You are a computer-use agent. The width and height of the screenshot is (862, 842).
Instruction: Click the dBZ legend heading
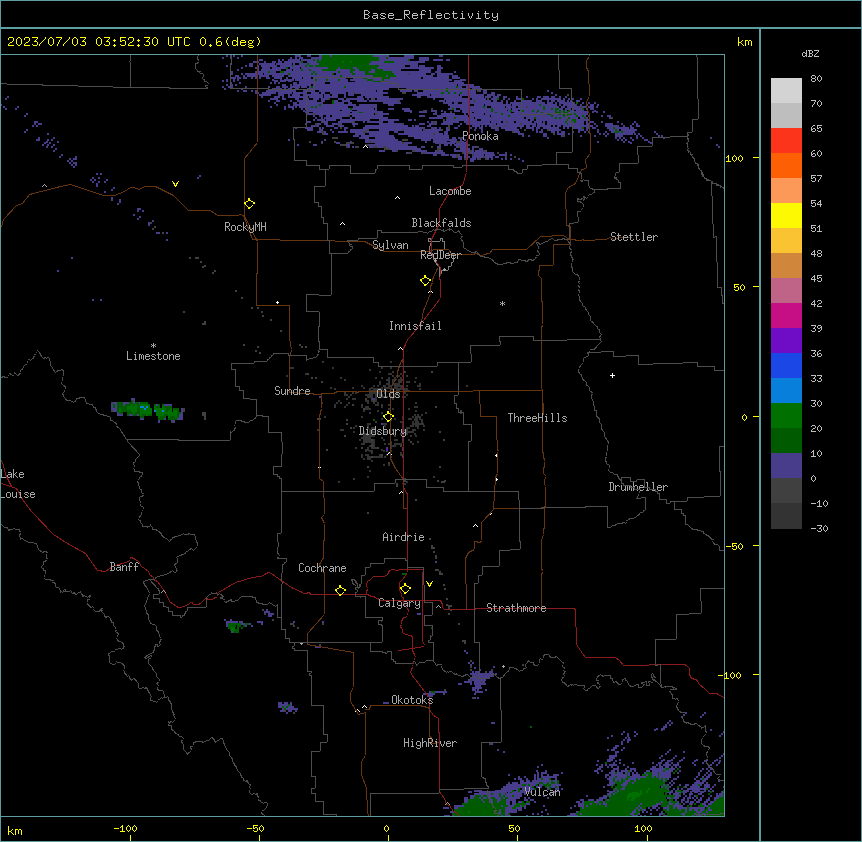click(x=810, y=54)
